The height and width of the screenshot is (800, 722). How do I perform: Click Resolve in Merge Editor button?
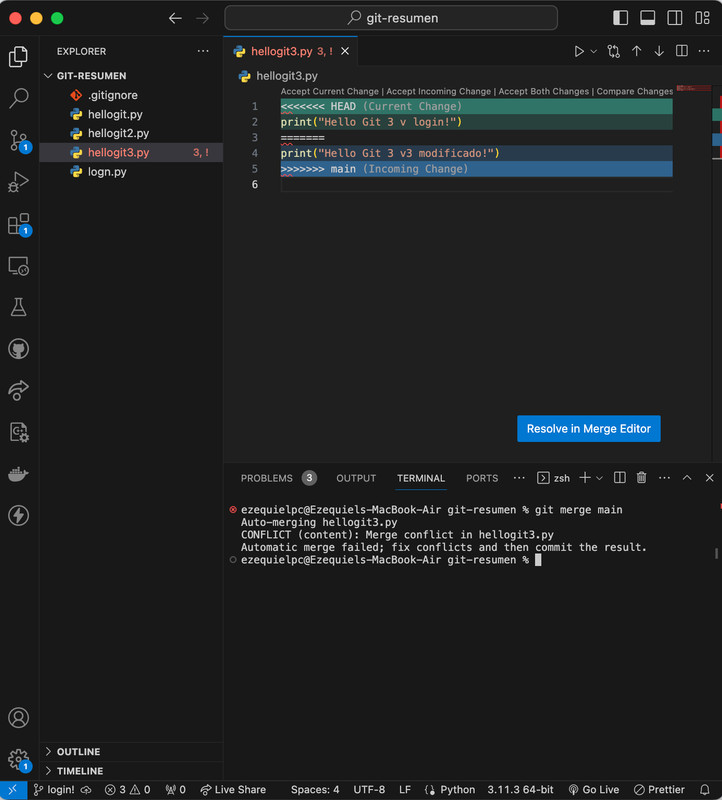pos(588,429)
